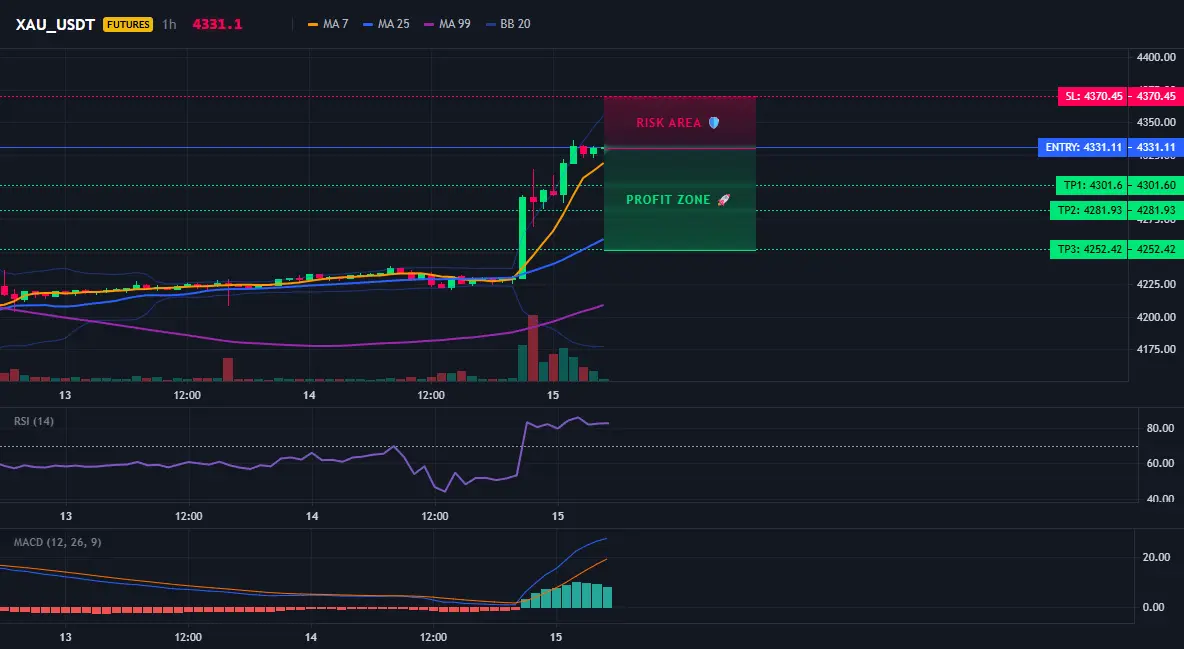Click date 15 on RSI time axis

(557, 516)
